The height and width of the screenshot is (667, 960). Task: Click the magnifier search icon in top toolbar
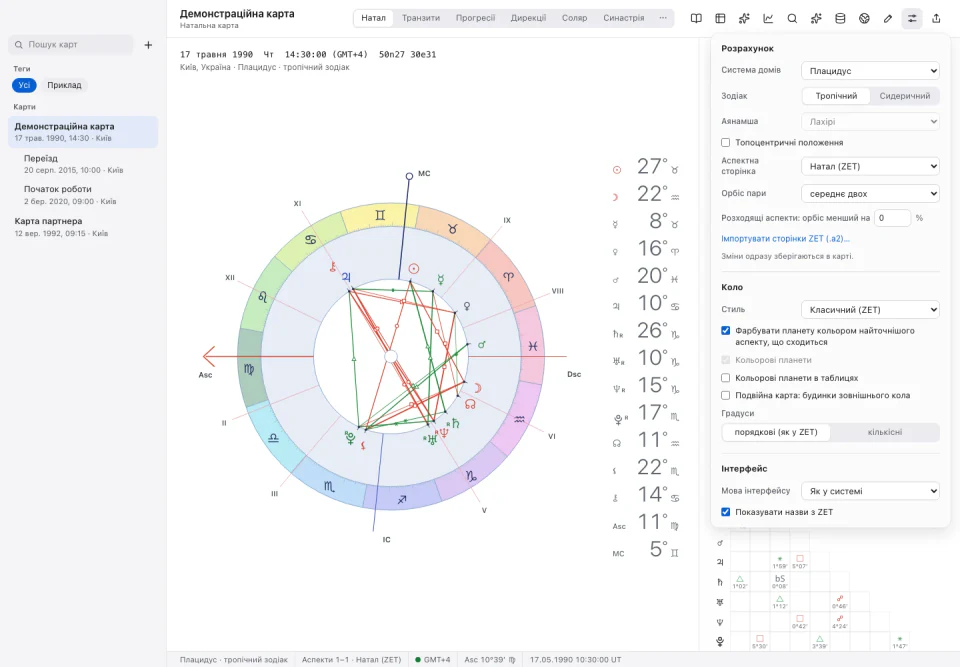792,18
